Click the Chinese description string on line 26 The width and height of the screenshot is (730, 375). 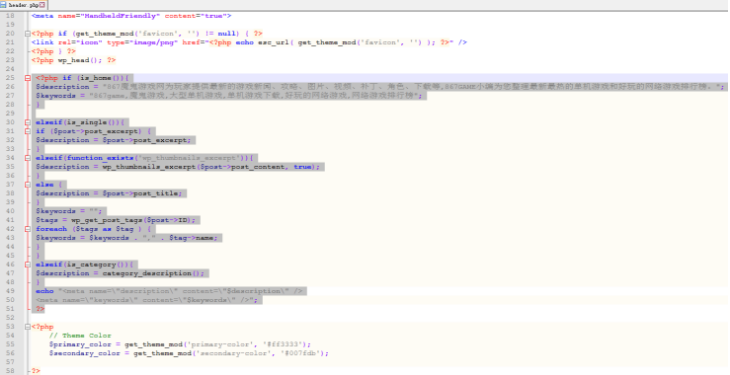click(410, 87)
